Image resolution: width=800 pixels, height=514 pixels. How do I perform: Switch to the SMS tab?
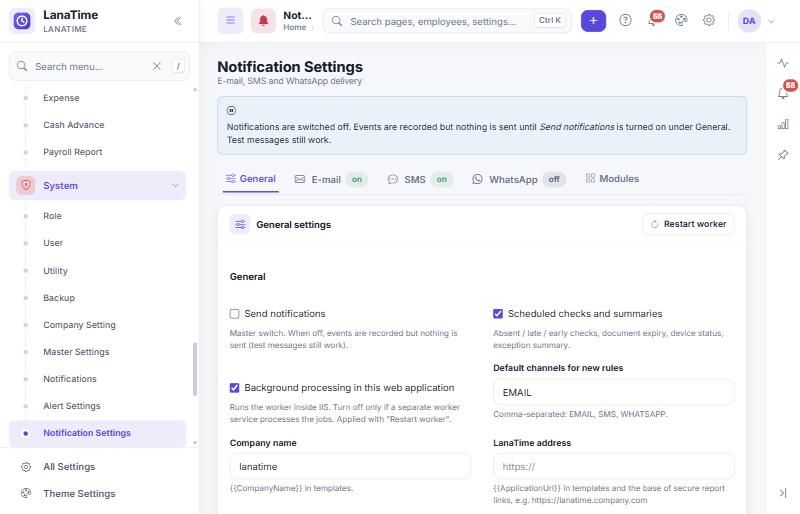[420, 180]
